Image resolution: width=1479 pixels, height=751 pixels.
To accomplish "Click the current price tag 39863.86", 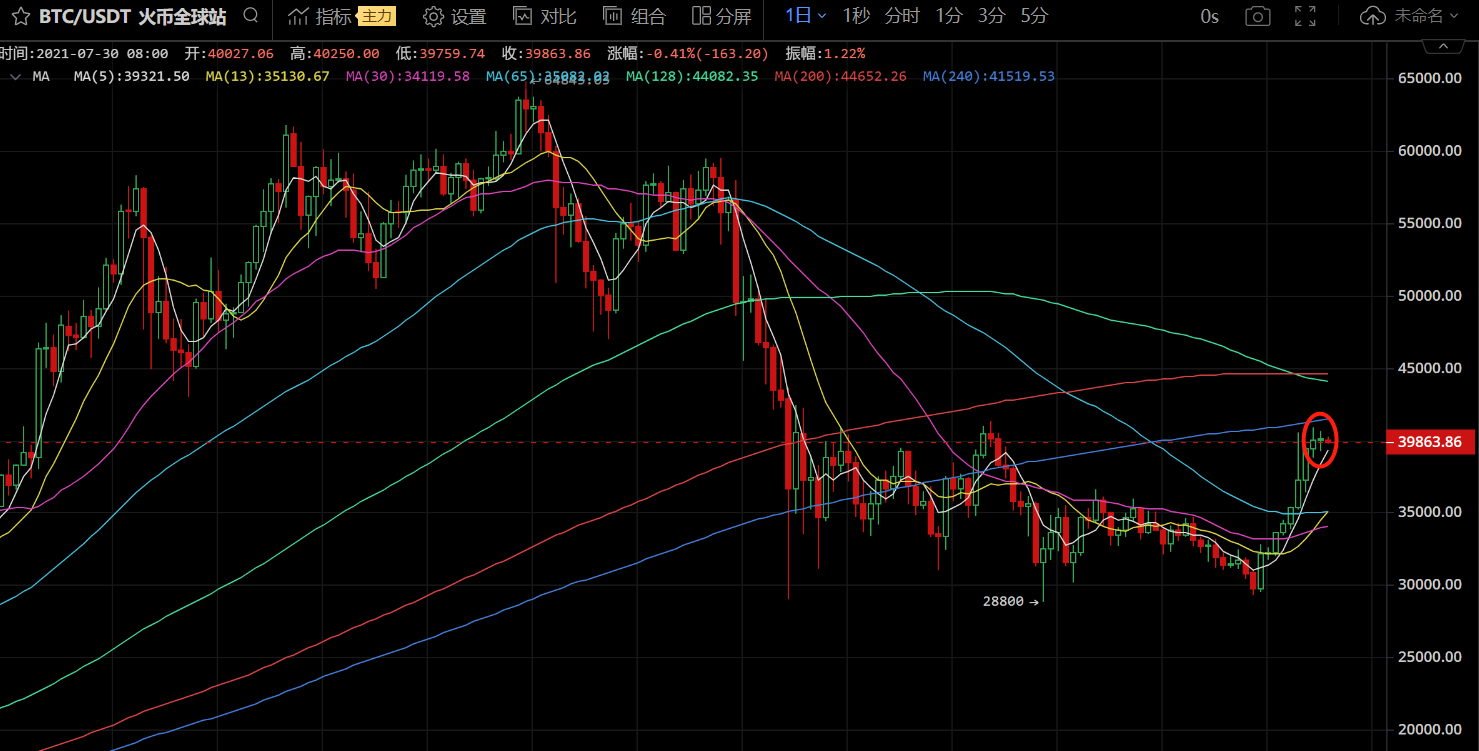I will (x=1431, y=441).
